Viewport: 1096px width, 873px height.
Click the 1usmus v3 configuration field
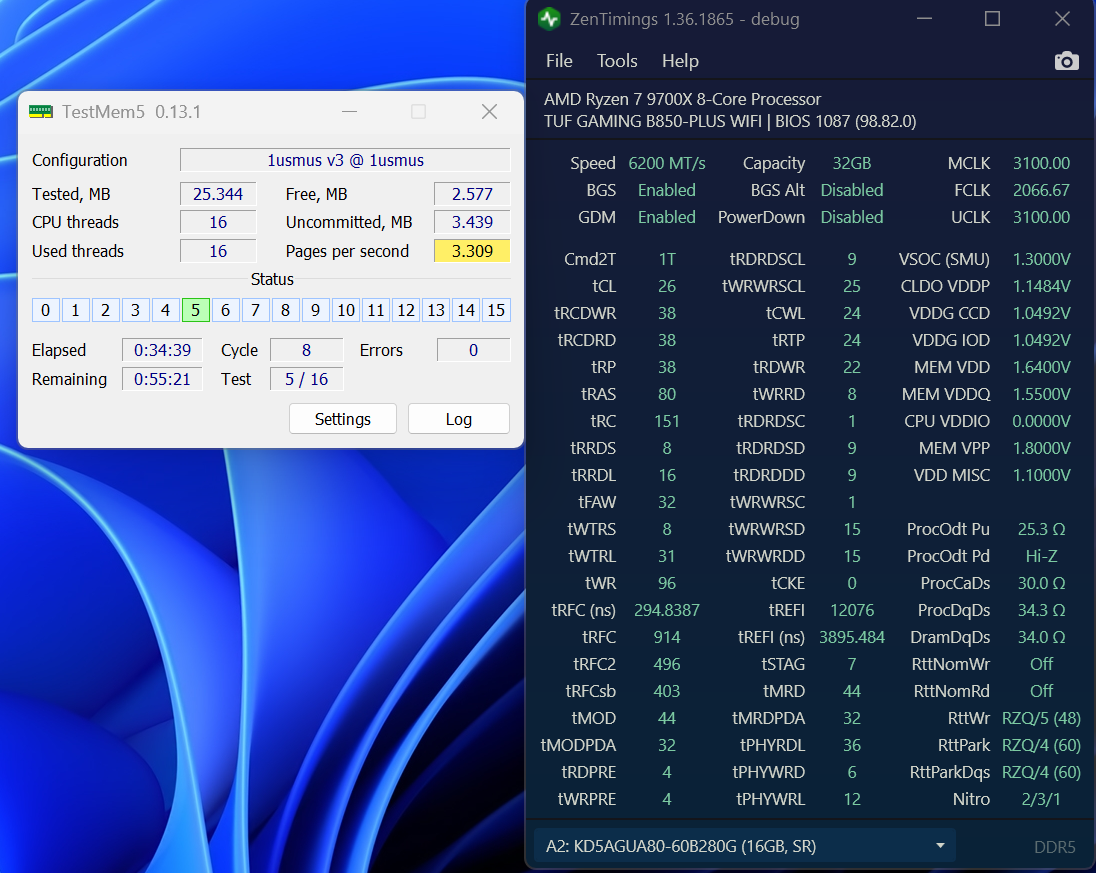[345, 160]
